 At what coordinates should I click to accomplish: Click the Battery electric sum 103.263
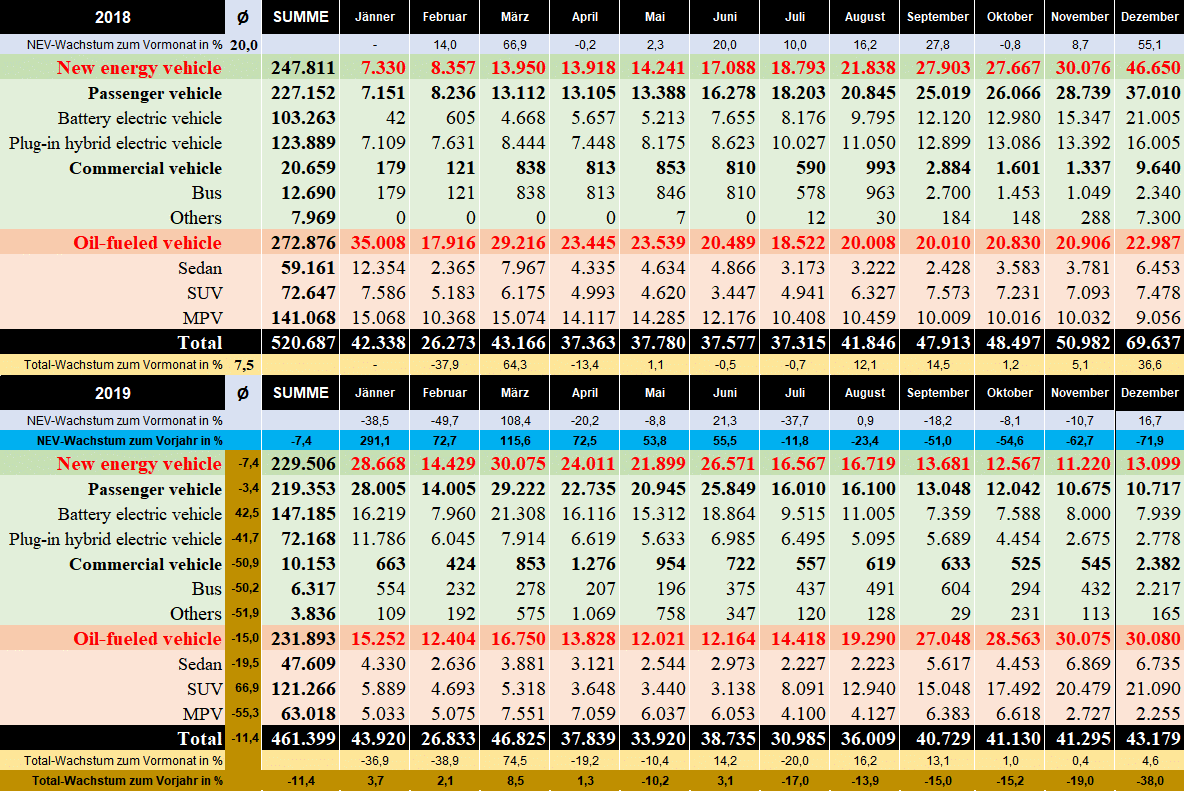coord(303,118)
